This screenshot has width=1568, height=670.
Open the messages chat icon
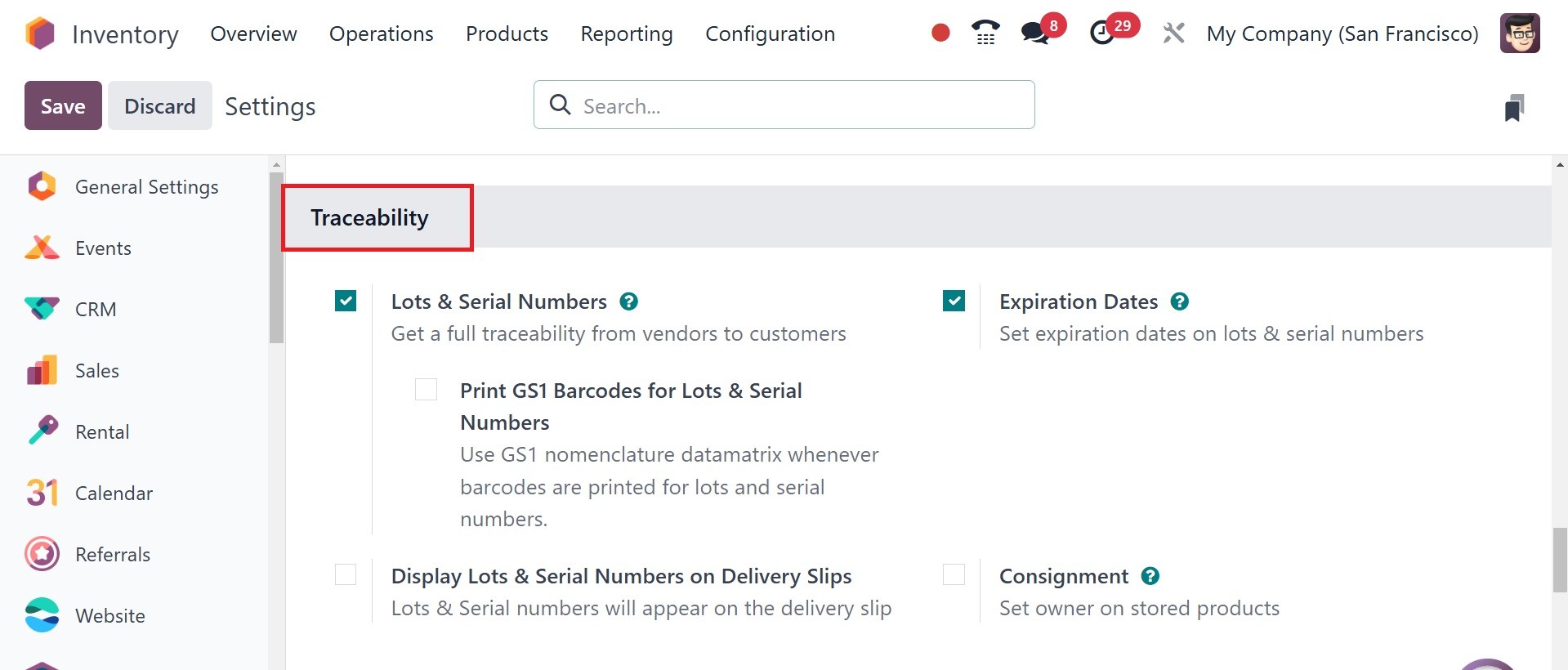(1034, 33)
